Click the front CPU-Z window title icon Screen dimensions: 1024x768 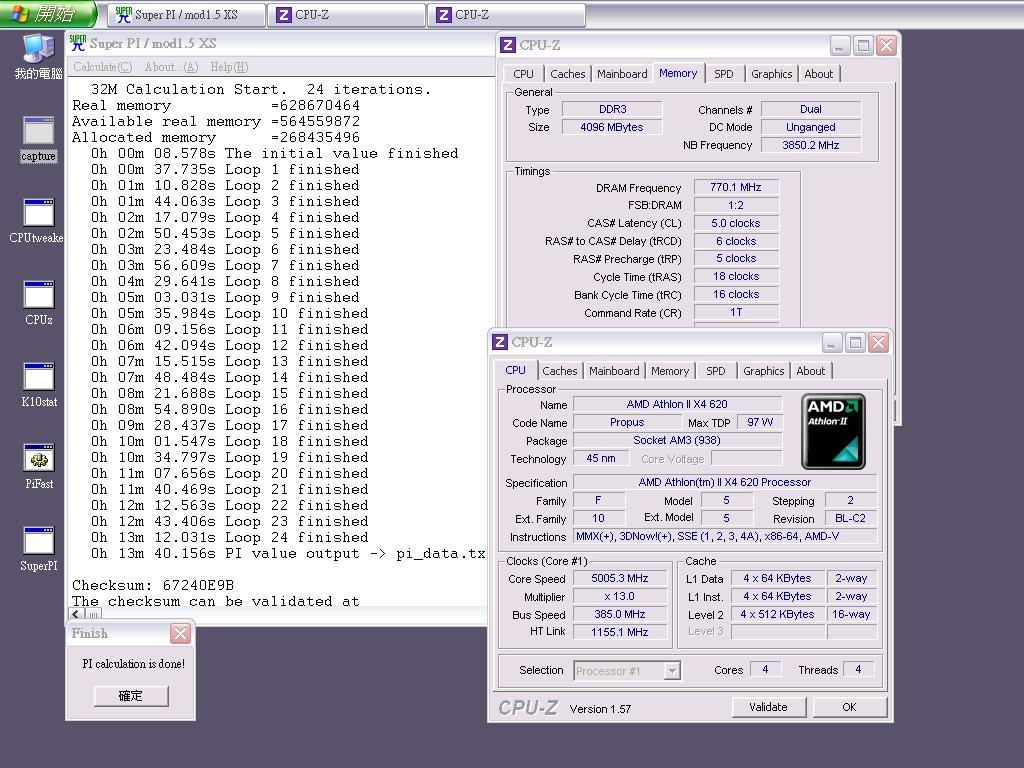point(500,342)
